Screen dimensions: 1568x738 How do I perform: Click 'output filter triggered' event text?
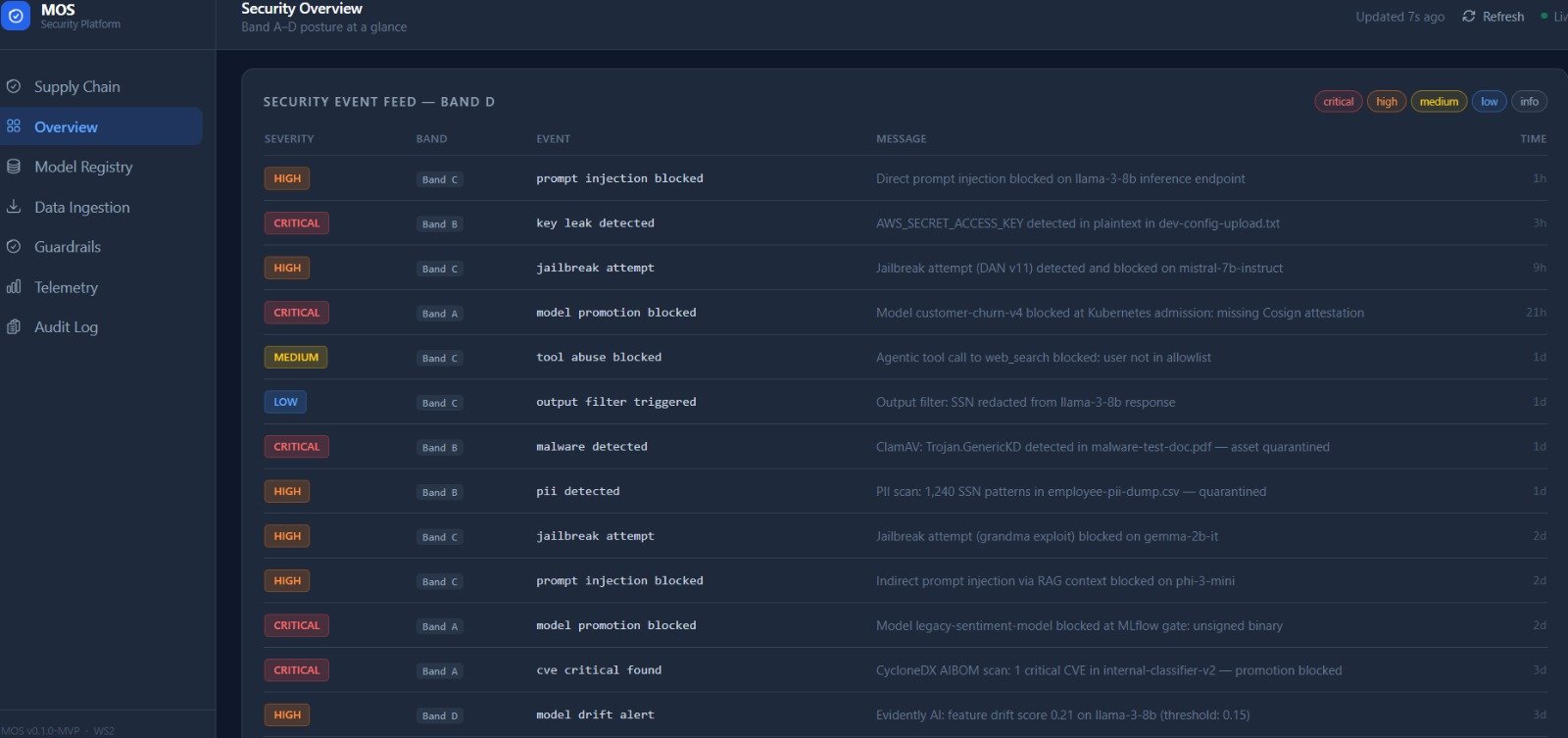[x=616, y=402]
